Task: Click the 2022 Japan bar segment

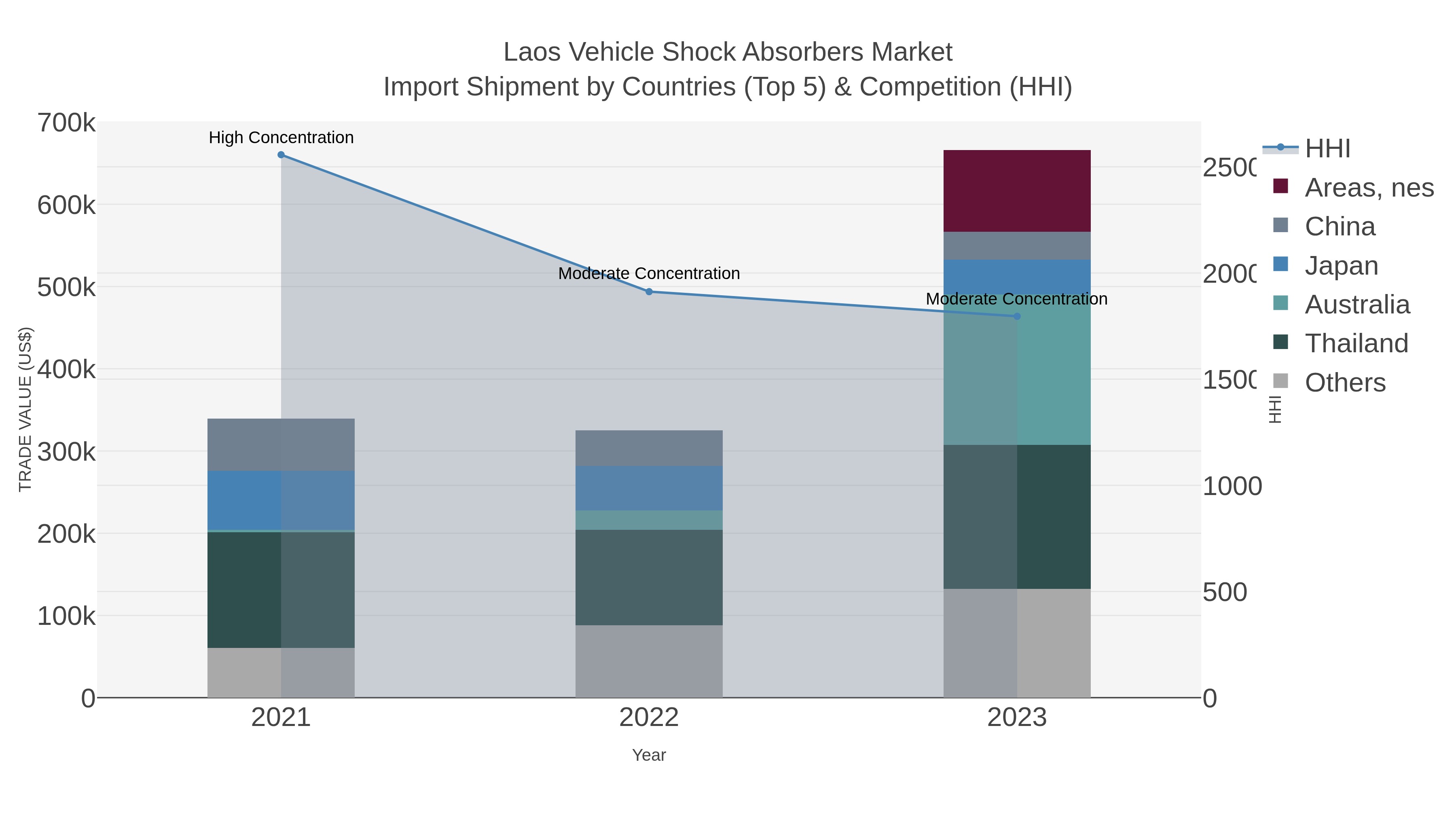Action: click(649, 488)
